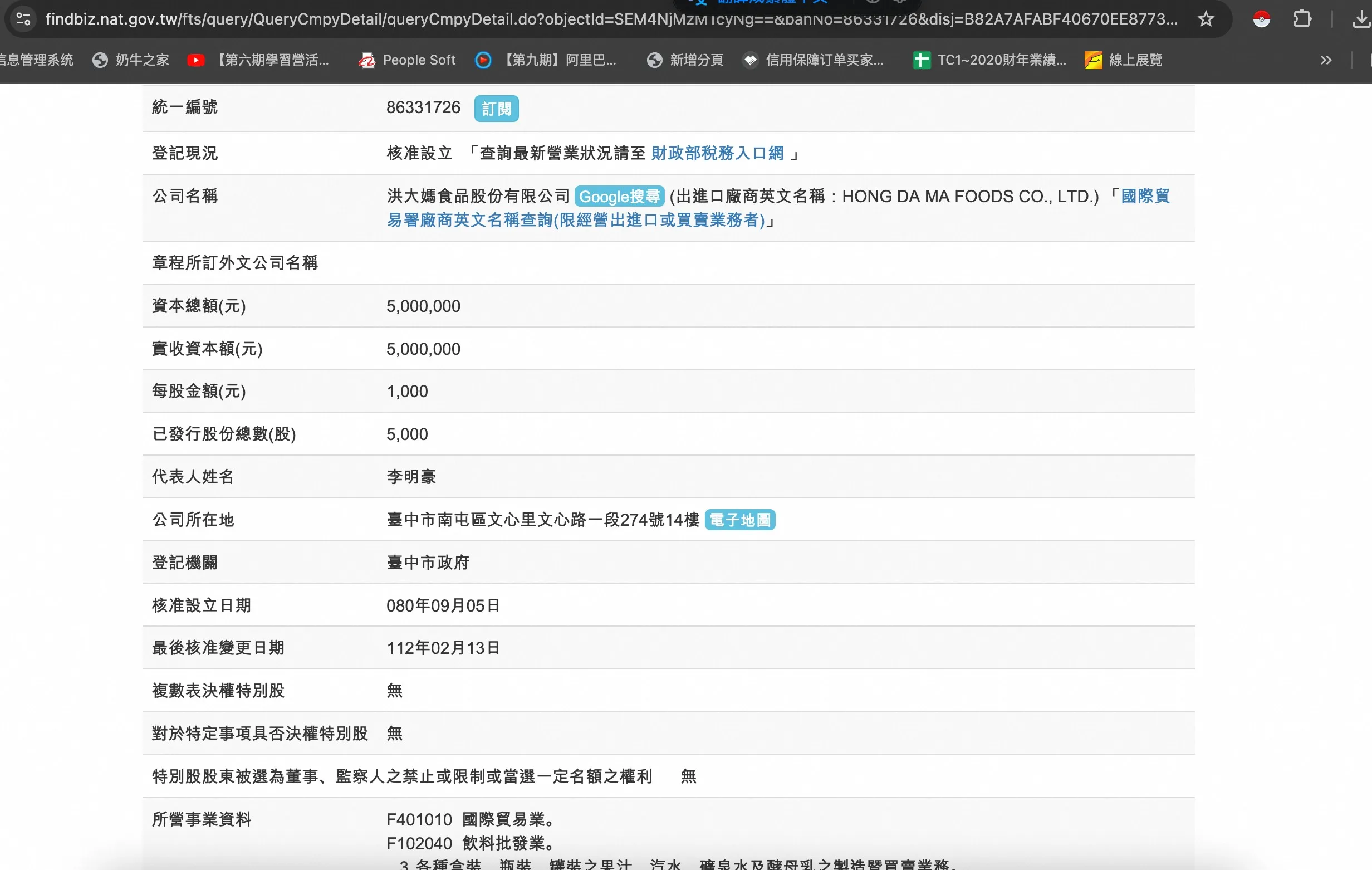Viewport: 1372px width, 870px height.
Task: Bookmark this page with the star icon
Action: 1205,19
